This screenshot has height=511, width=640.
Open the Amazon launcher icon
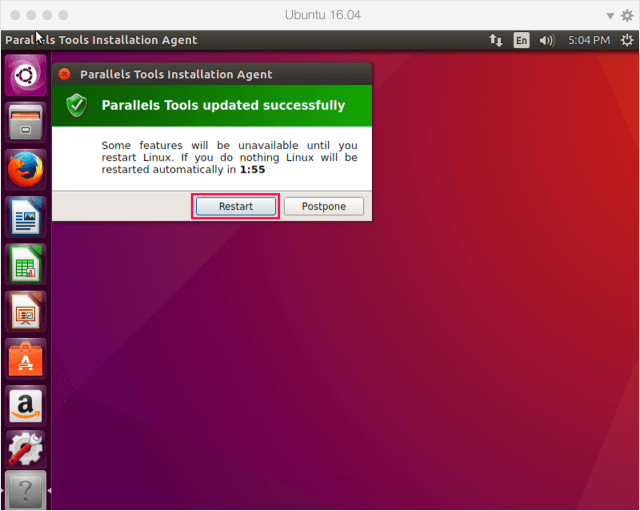click(26, 406)
